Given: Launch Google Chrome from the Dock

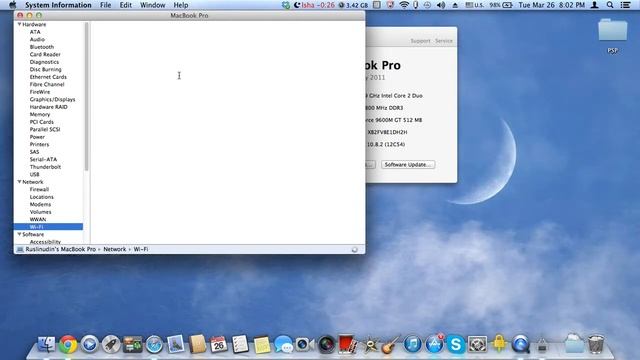Looking at the screenshot, I should pyautogui.click(x=68, y=344).
